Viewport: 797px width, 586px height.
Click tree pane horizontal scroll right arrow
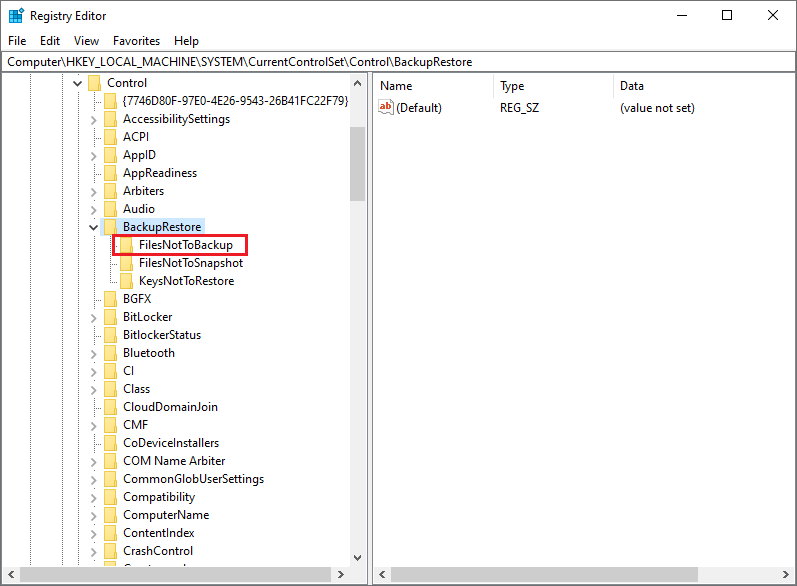click(x=341, y=574)
